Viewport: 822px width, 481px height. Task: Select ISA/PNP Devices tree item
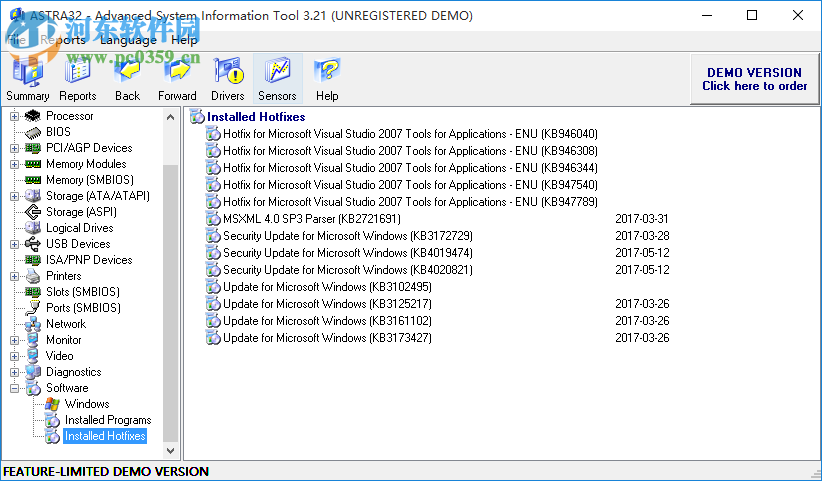(89, 260)
